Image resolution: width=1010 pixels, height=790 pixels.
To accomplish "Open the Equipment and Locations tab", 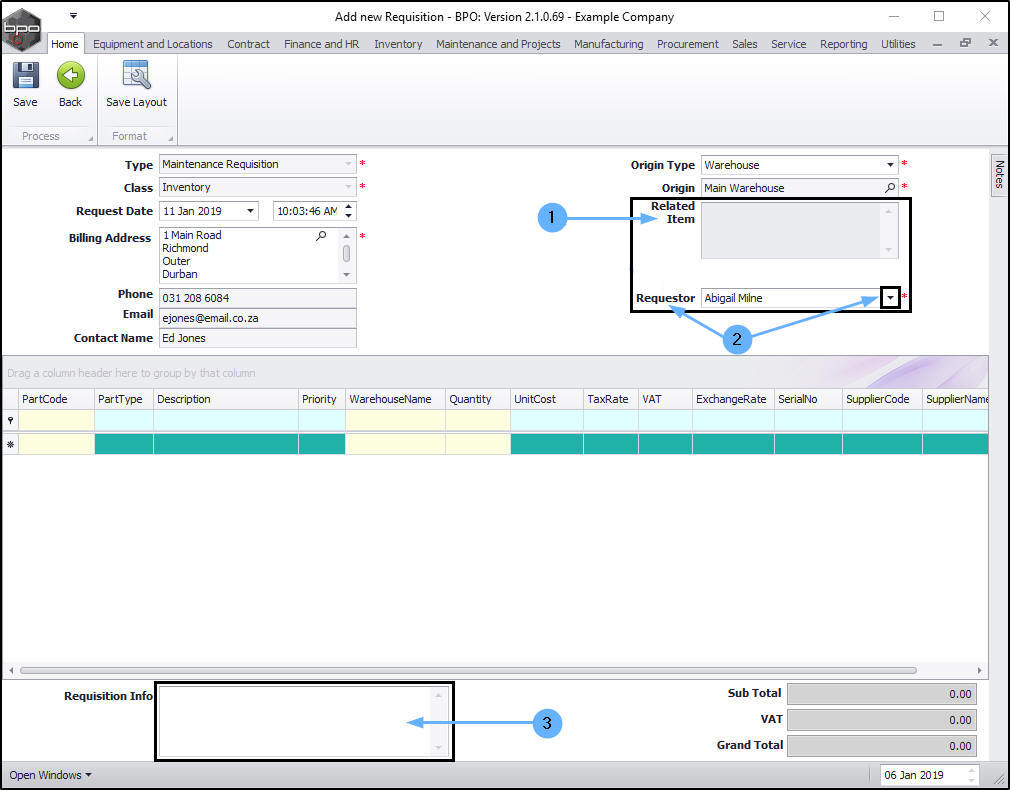I will pos(153,44).
